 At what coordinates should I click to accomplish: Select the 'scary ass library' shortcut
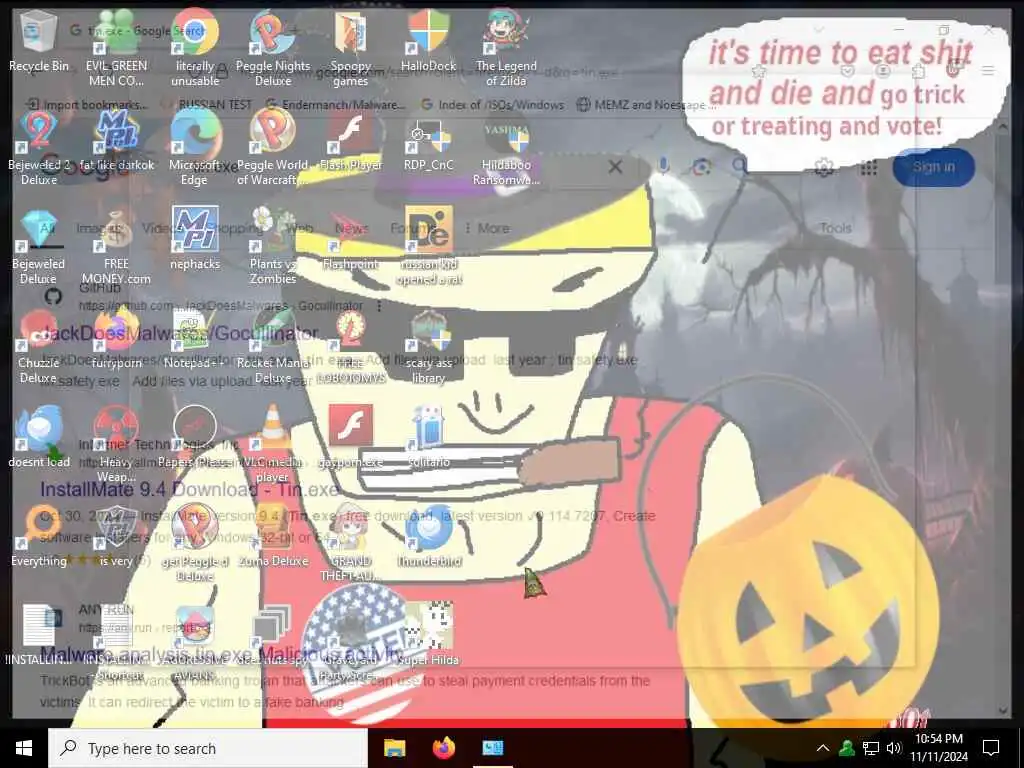tap(428, 346)
